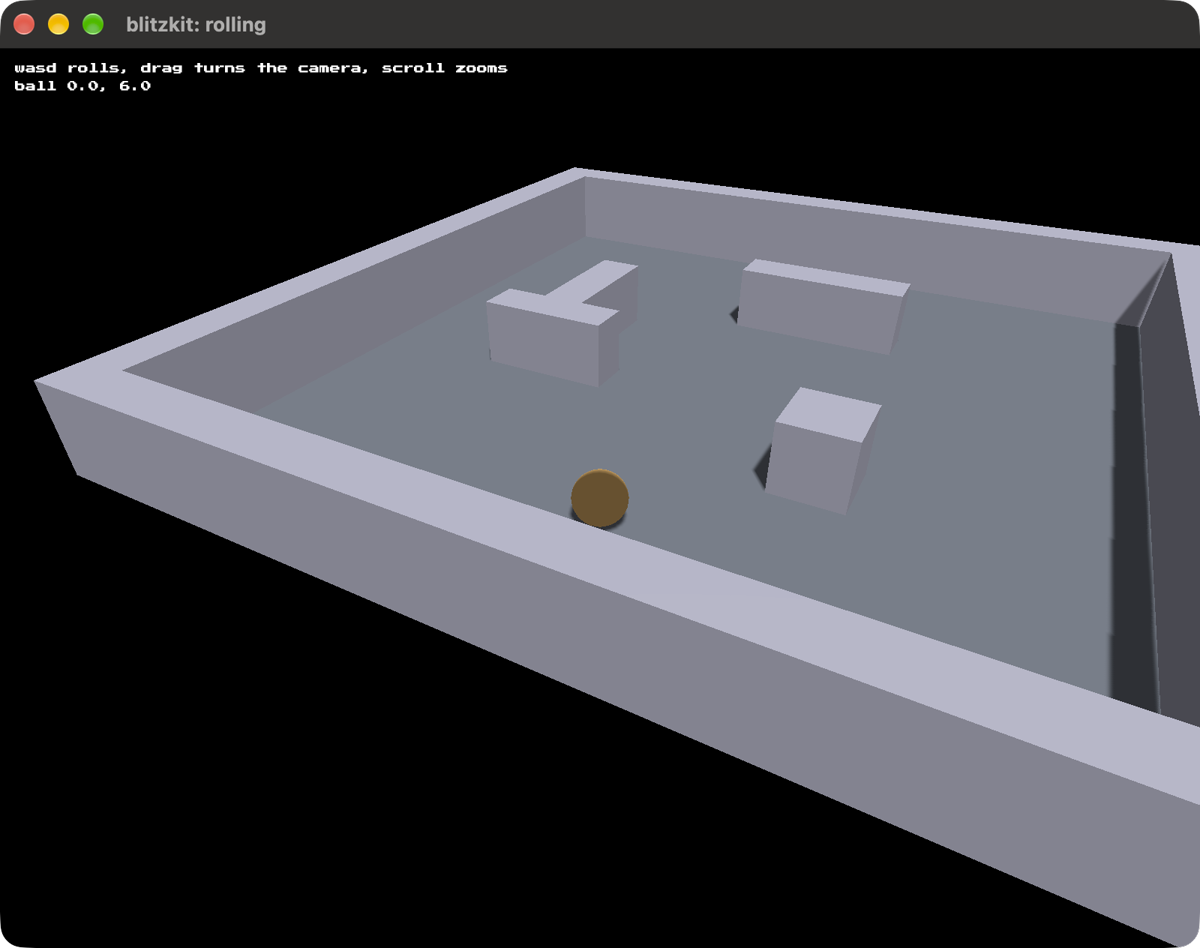Close the blitzkit window with red button
This screenshot has height=948, width=1200.
pyautogui.click(x=25, y=24)
